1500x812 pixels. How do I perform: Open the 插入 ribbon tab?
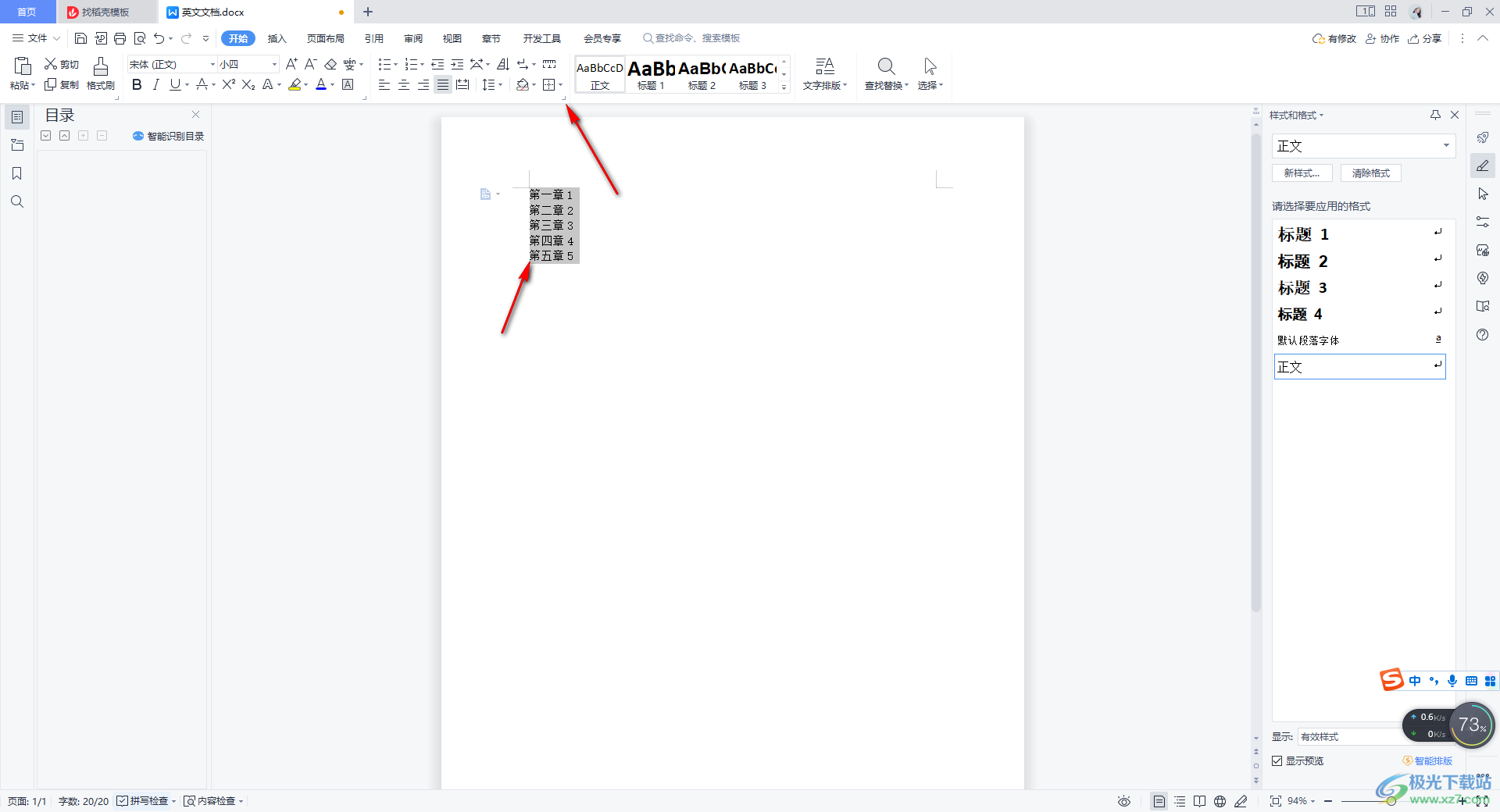(x=277, y=38)
